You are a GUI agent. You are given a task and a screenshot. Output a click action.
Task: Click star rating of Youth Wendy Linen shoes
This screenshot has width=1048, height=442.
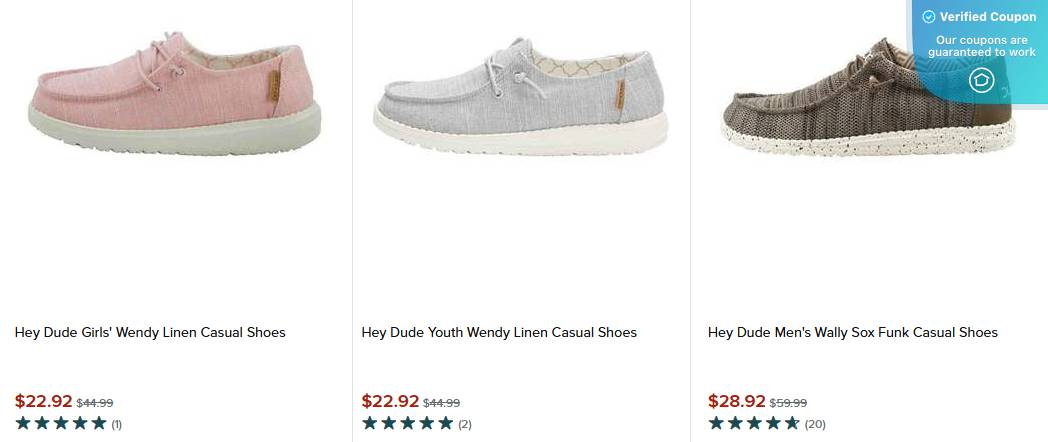click(x=407, y=423)
